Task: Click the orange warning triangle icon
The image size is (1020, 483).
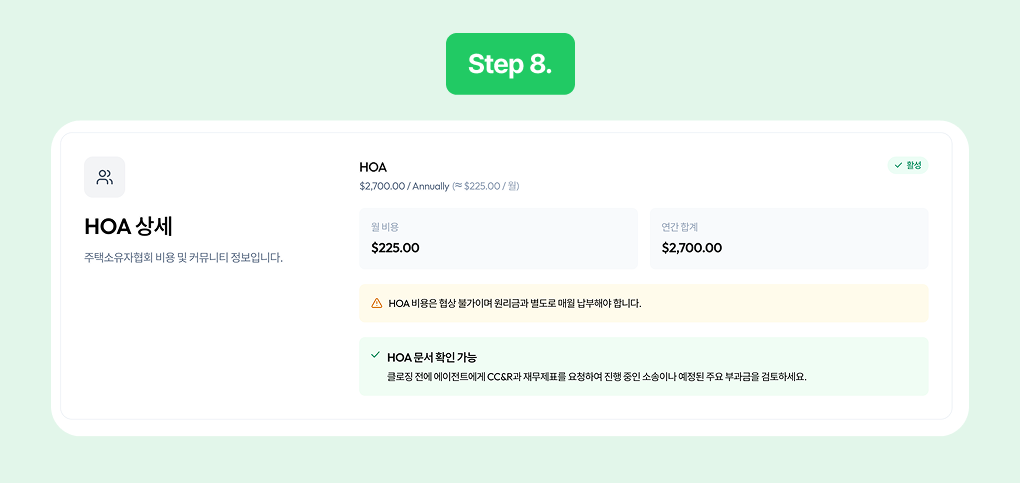Action: pyautogui.click(x=377, y=303)
